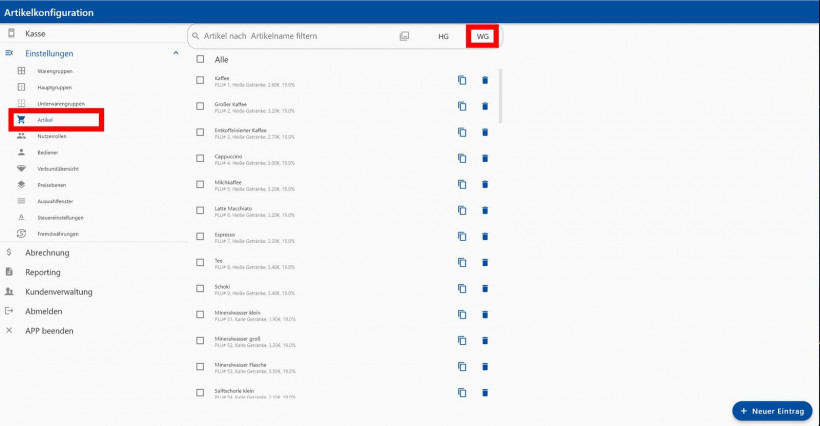
Task: Delete the Espresso article
Action: (x=485, y=236)
